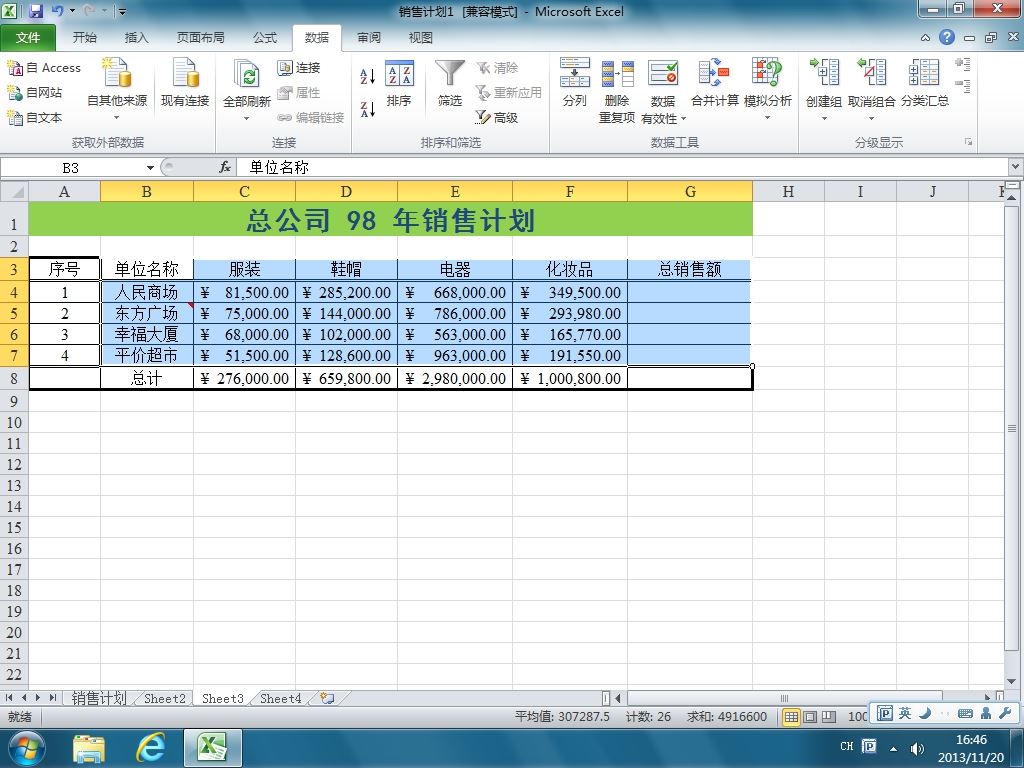Insert a new worksheet tab icon
1024x768 pixels.
[327, 698]
